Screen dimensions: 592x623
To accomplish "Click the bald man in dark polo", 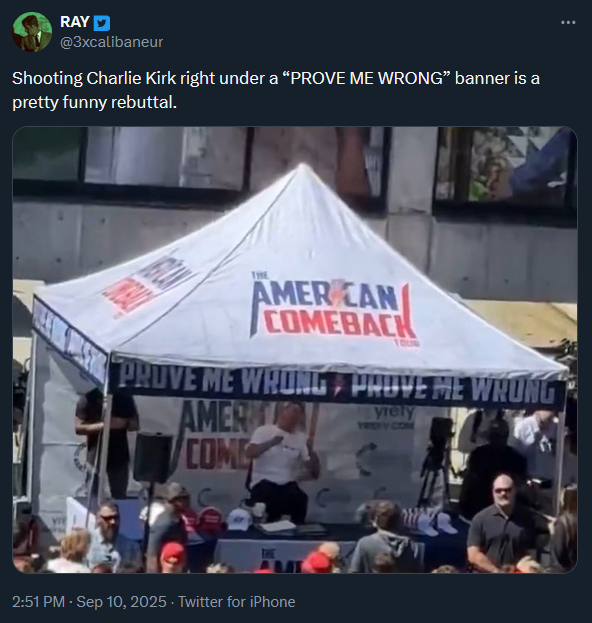I will [x=504, y=522].
